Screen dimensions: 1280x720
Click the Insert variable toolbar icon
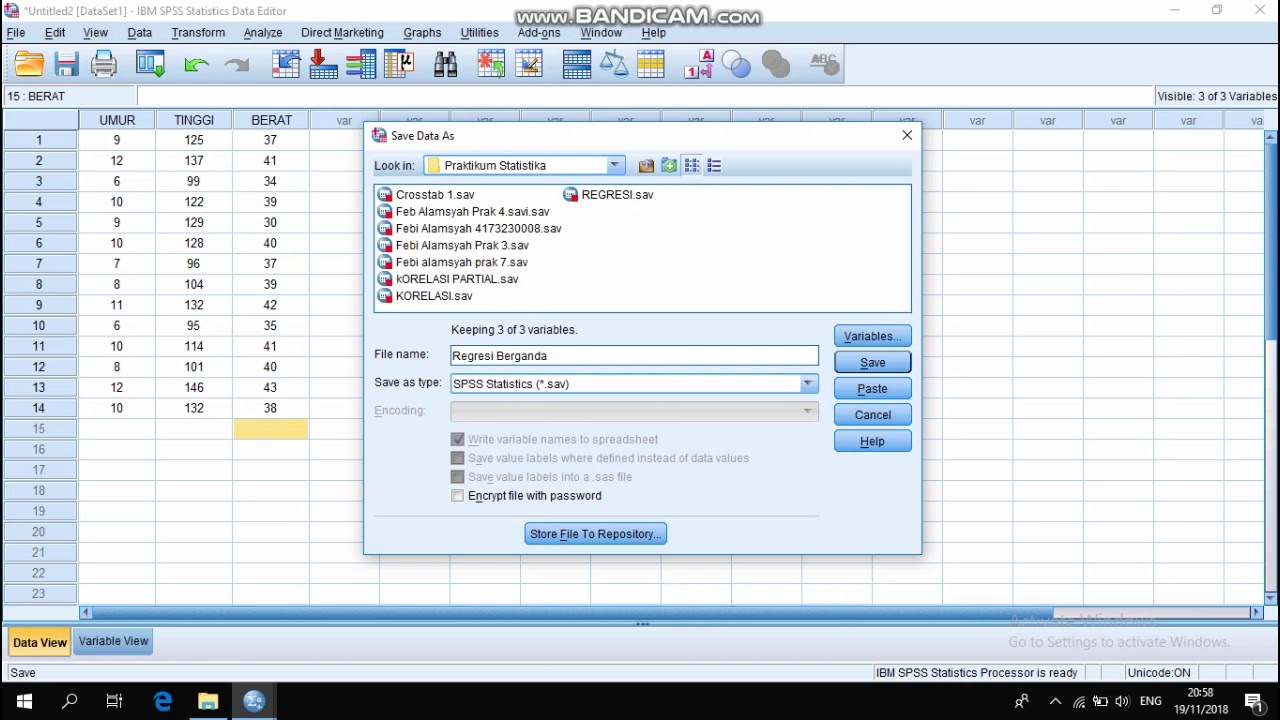(529, 65)
